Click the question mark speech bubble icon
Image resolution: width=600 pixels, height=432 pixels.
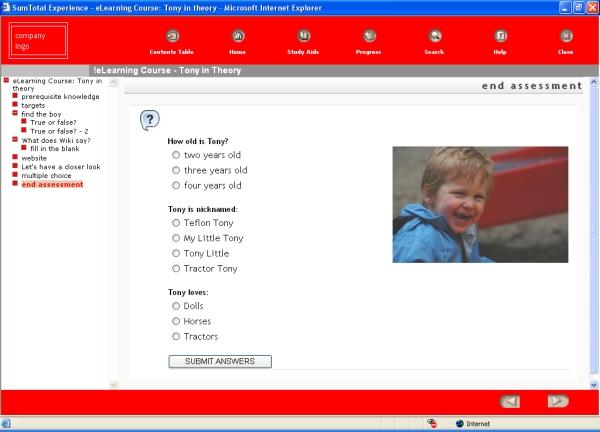point(150,121)
